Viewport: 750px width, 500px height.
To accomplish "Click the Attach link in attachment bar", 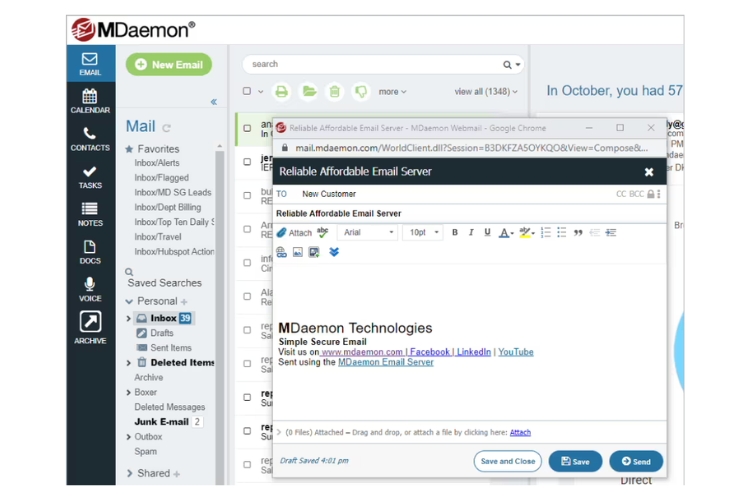I will coord(520,433).
